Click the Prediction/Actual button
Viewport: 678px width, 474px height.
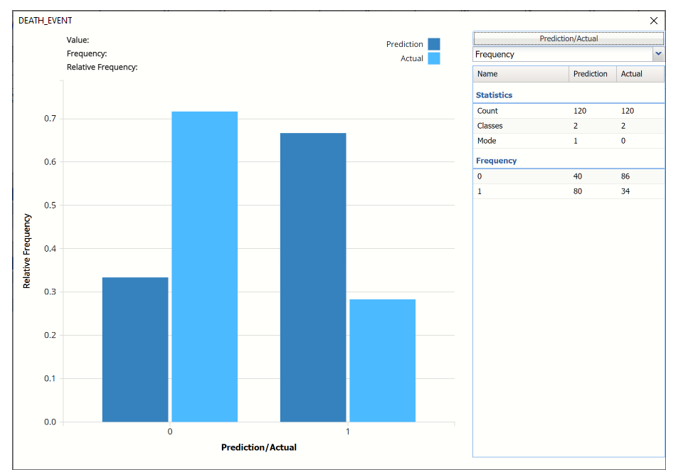(568, 38)
